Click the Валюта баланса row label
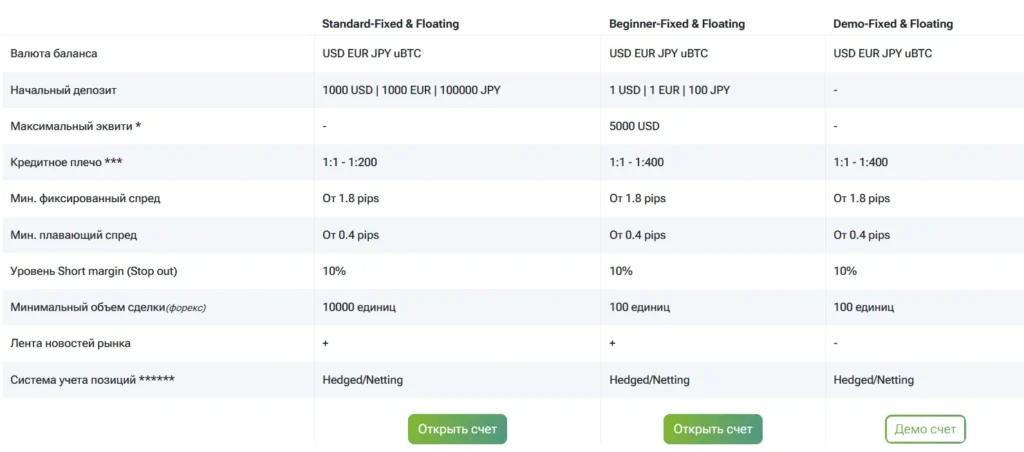Viewport: 1024px width, 452px height. [54, 54]
